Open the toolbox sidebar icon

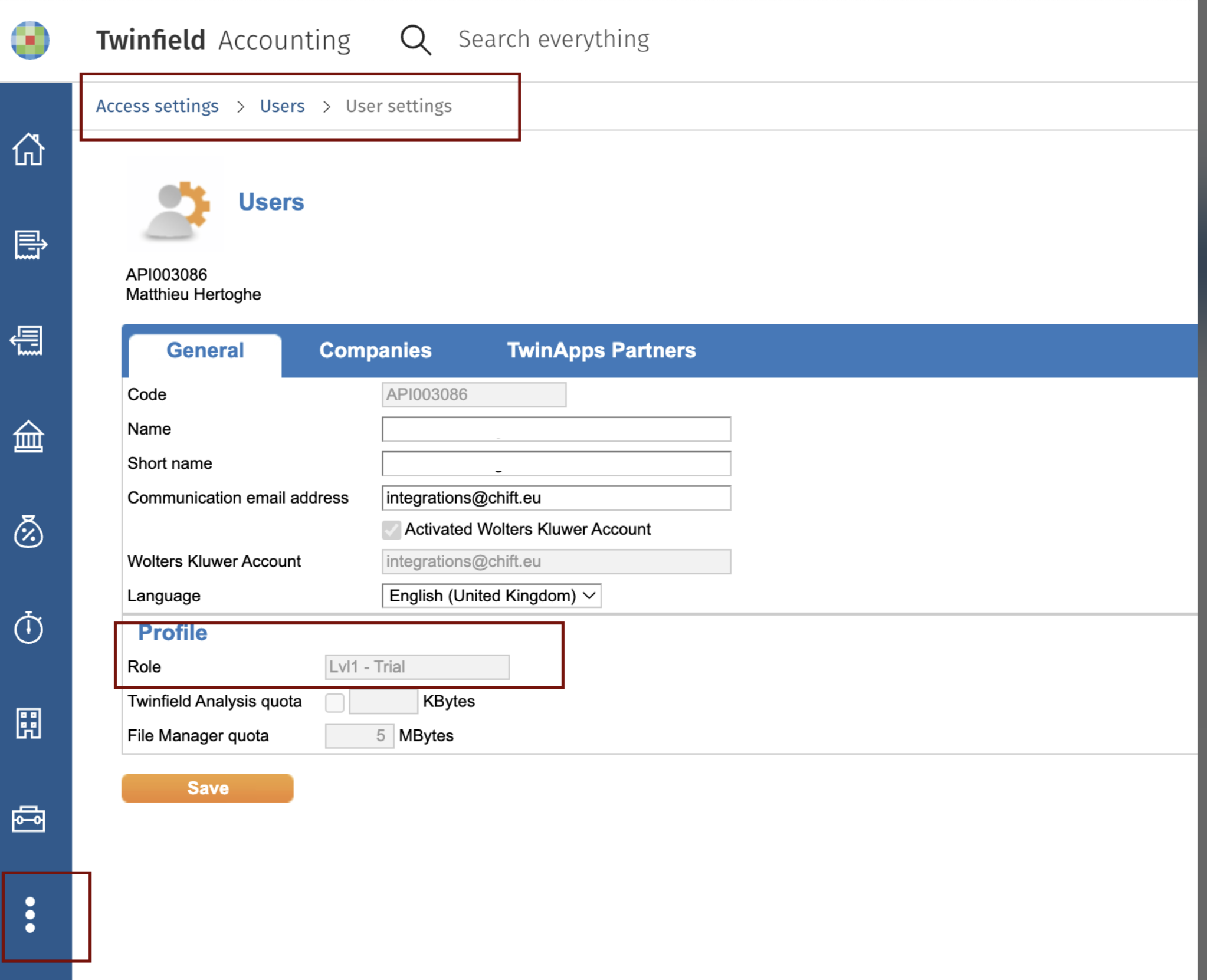click(x=28, y=819)
